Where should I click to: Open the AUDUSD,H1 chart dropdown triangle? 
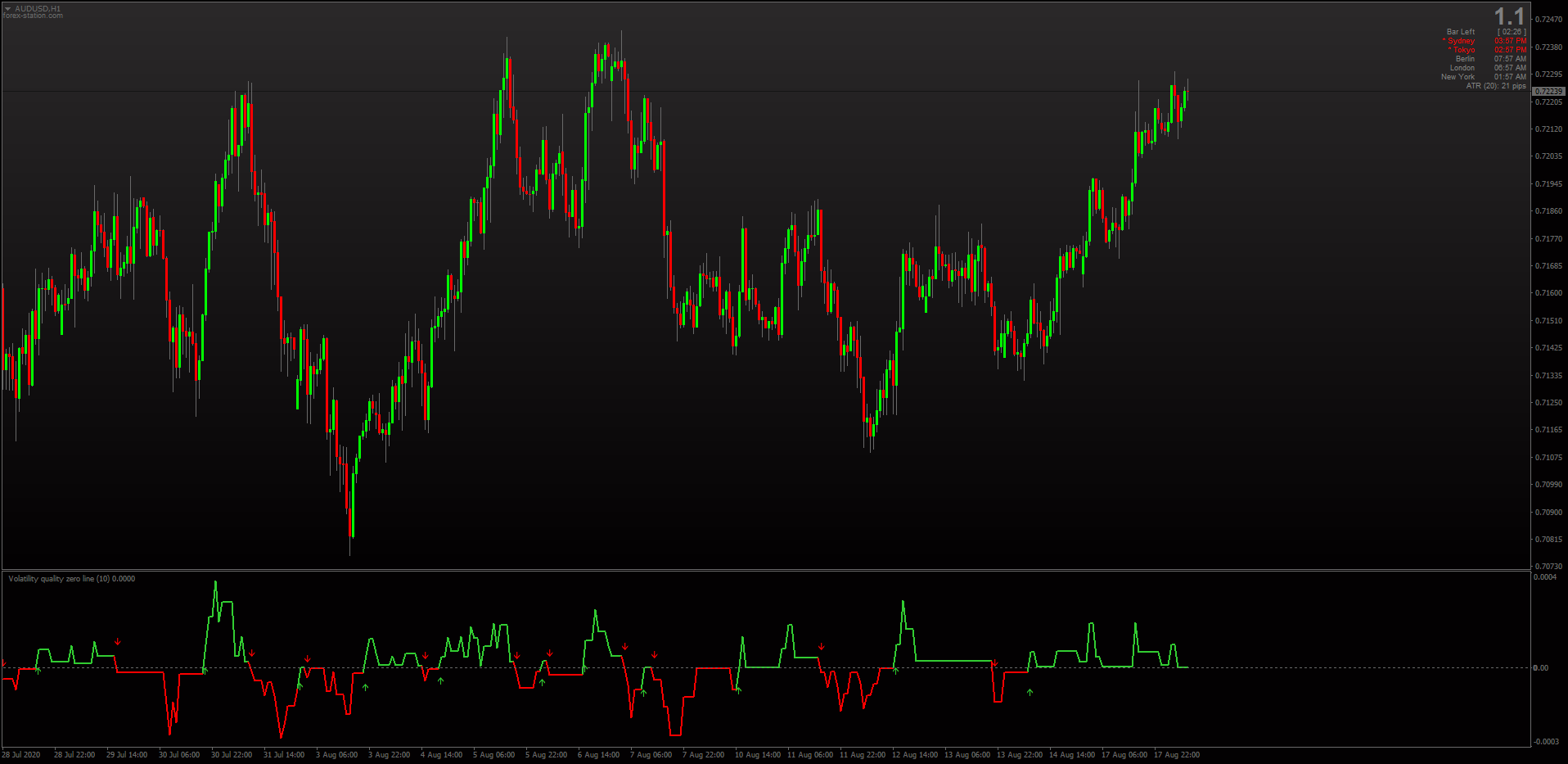(7, 9)
